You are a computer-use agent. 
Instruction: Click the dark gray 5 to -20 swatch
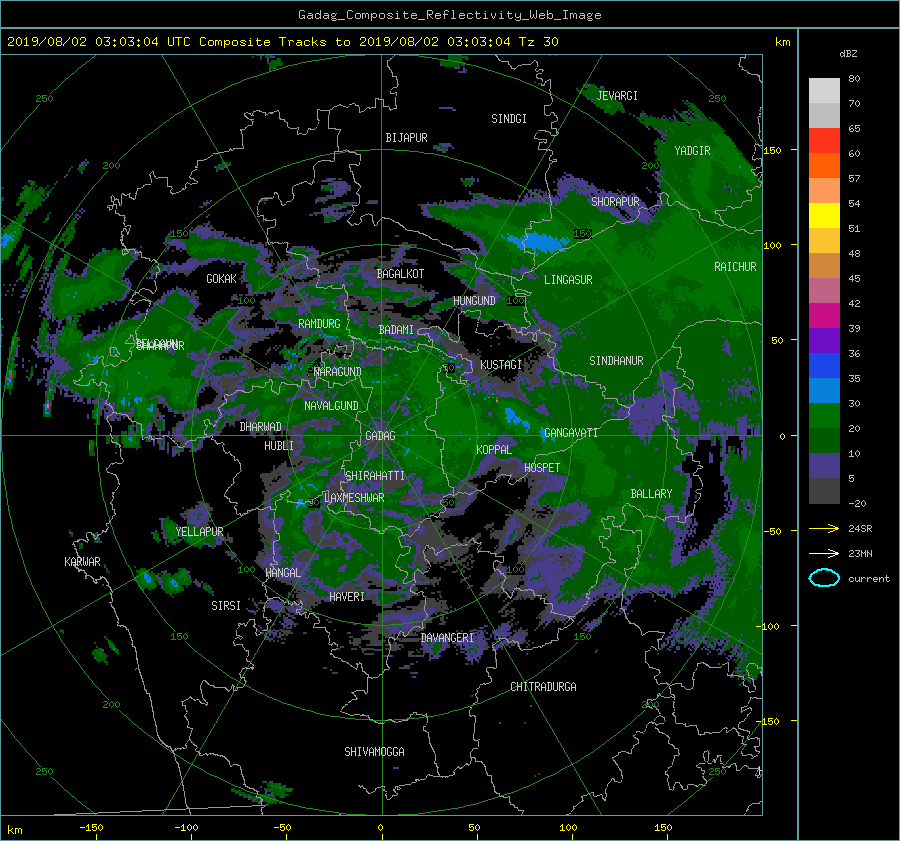pos(824,491)
